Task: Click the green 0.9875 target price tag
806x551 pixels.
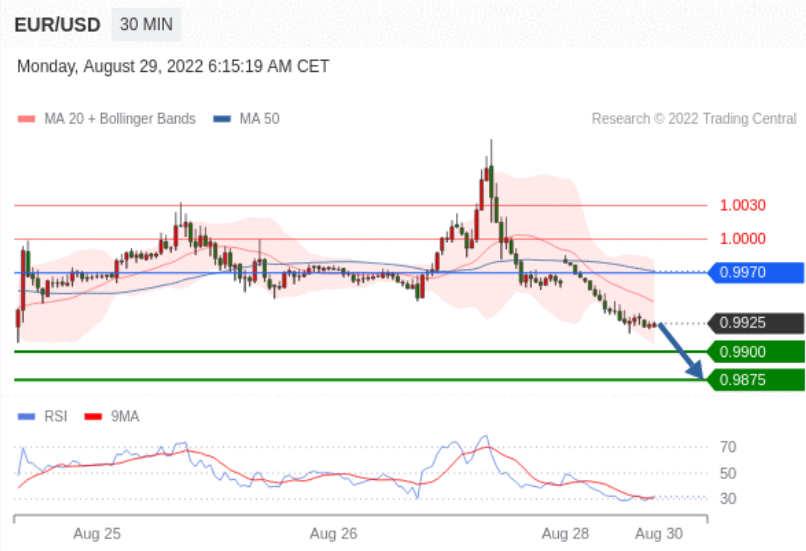Action: [x=756, y=380]
